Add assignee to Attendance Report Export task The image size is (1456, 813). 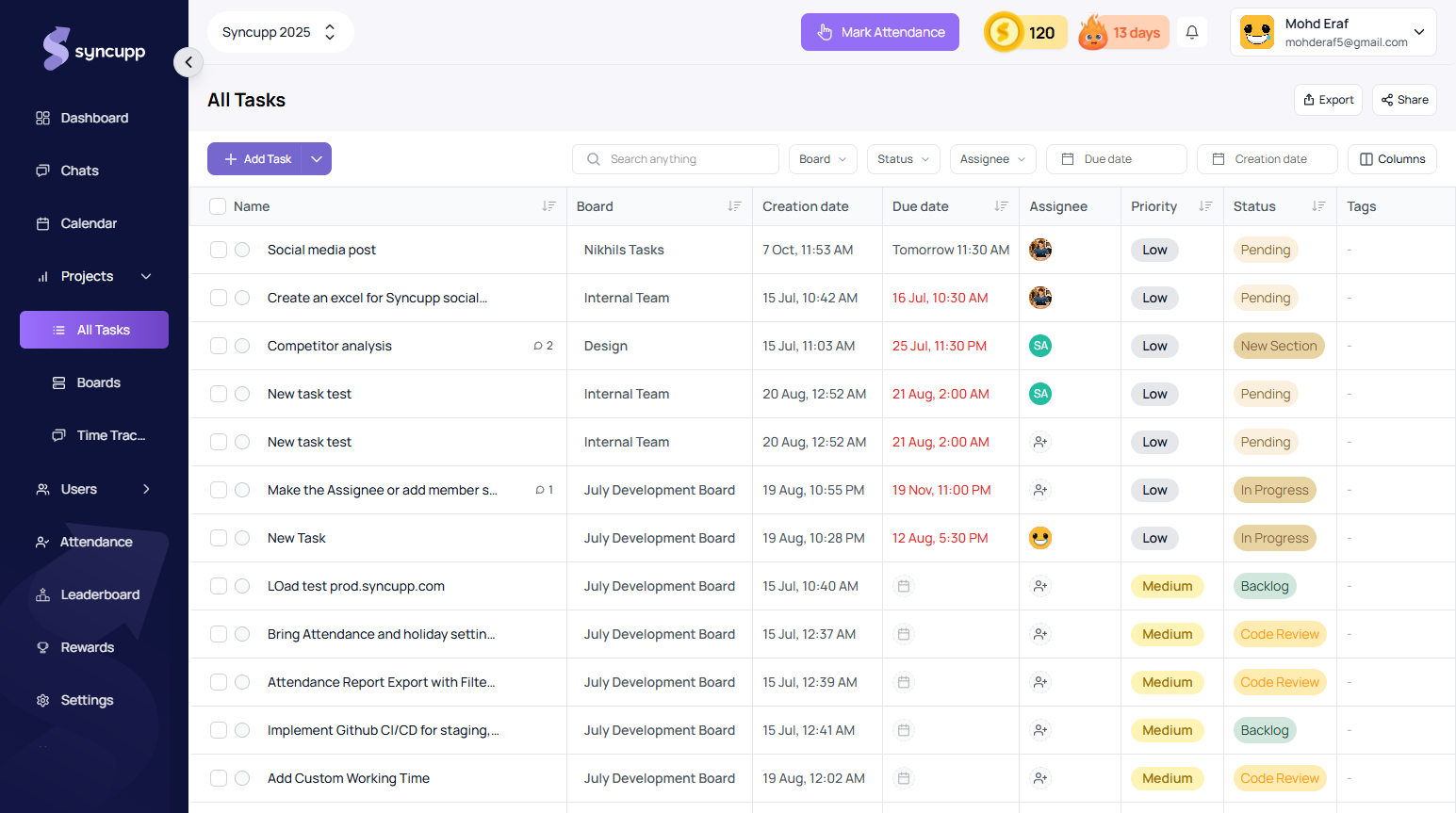[x=1040, y=682]
